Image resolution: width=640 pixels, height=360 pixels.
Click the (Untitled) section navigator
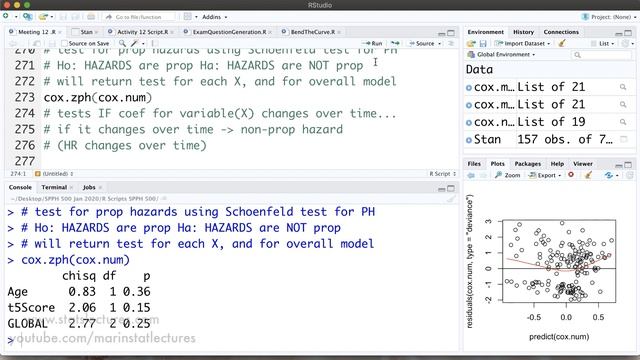pyautogui.click(x=54, y=173)
